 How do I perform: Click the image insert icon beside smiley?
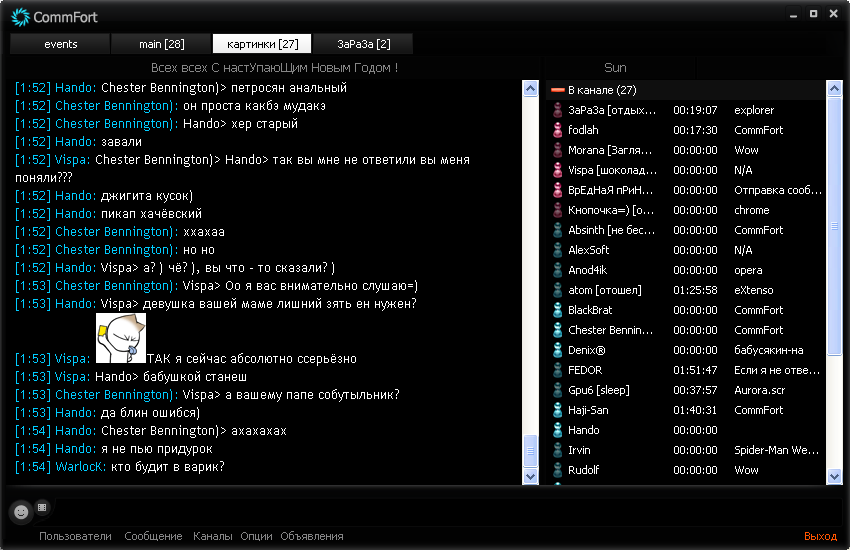[x=42, y=507]
